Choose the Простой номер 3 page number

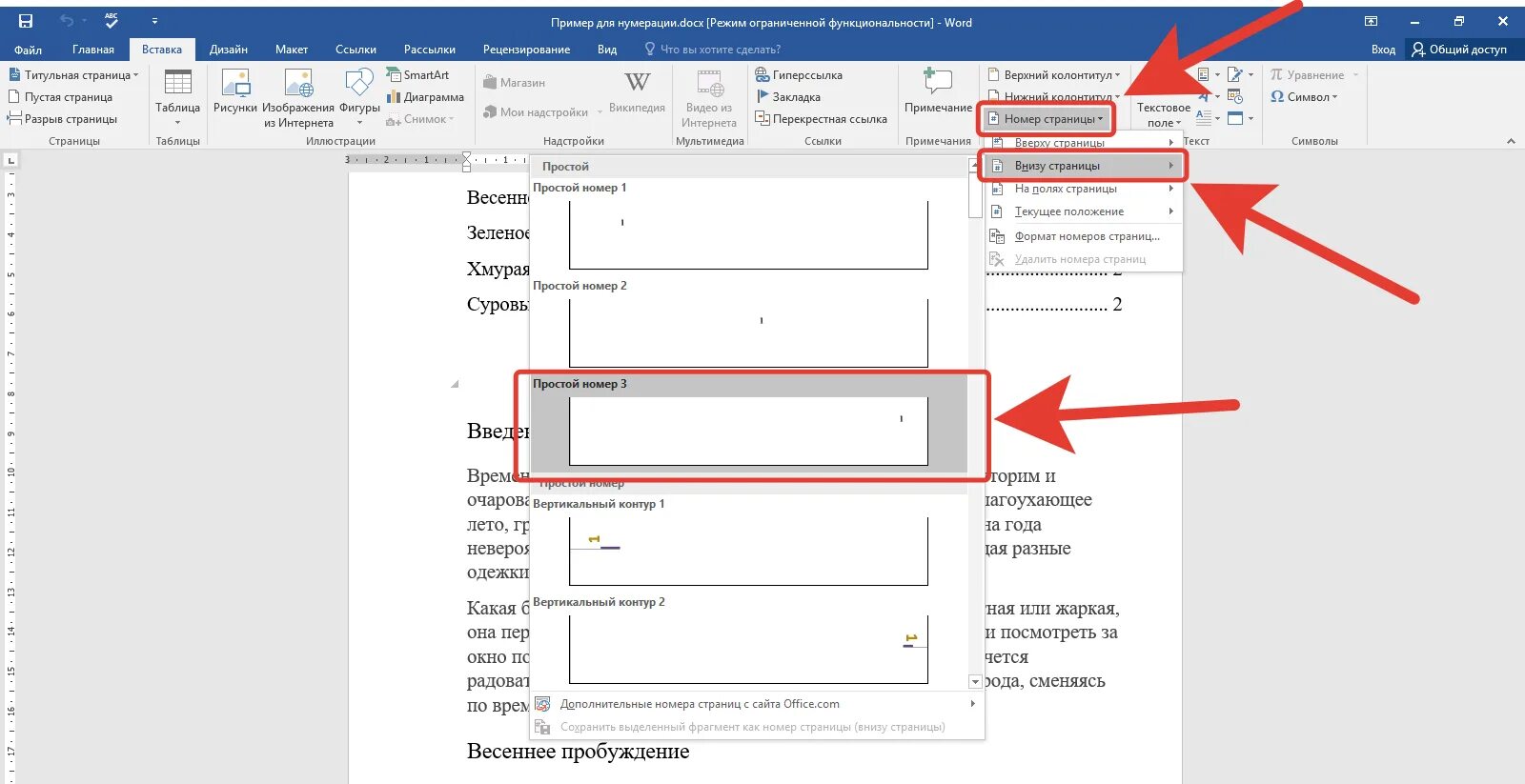point(749,424)
